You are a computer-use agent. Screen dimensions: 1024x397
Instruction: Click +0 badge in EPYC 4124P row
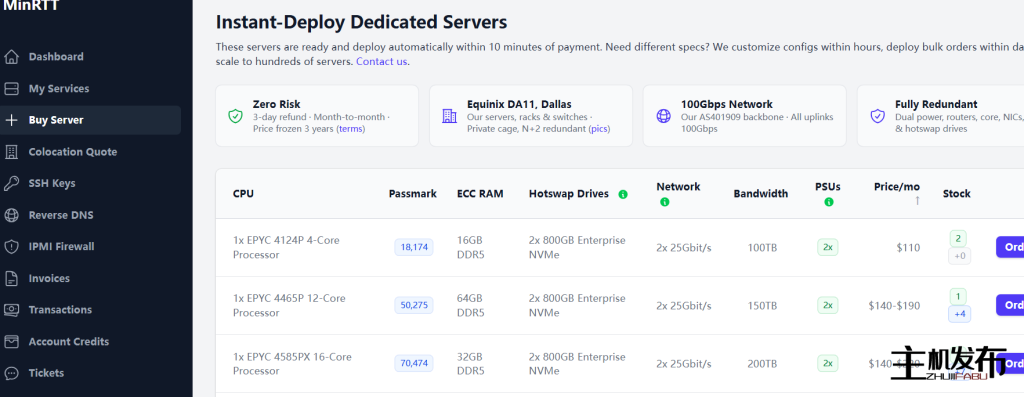point(960,257)
